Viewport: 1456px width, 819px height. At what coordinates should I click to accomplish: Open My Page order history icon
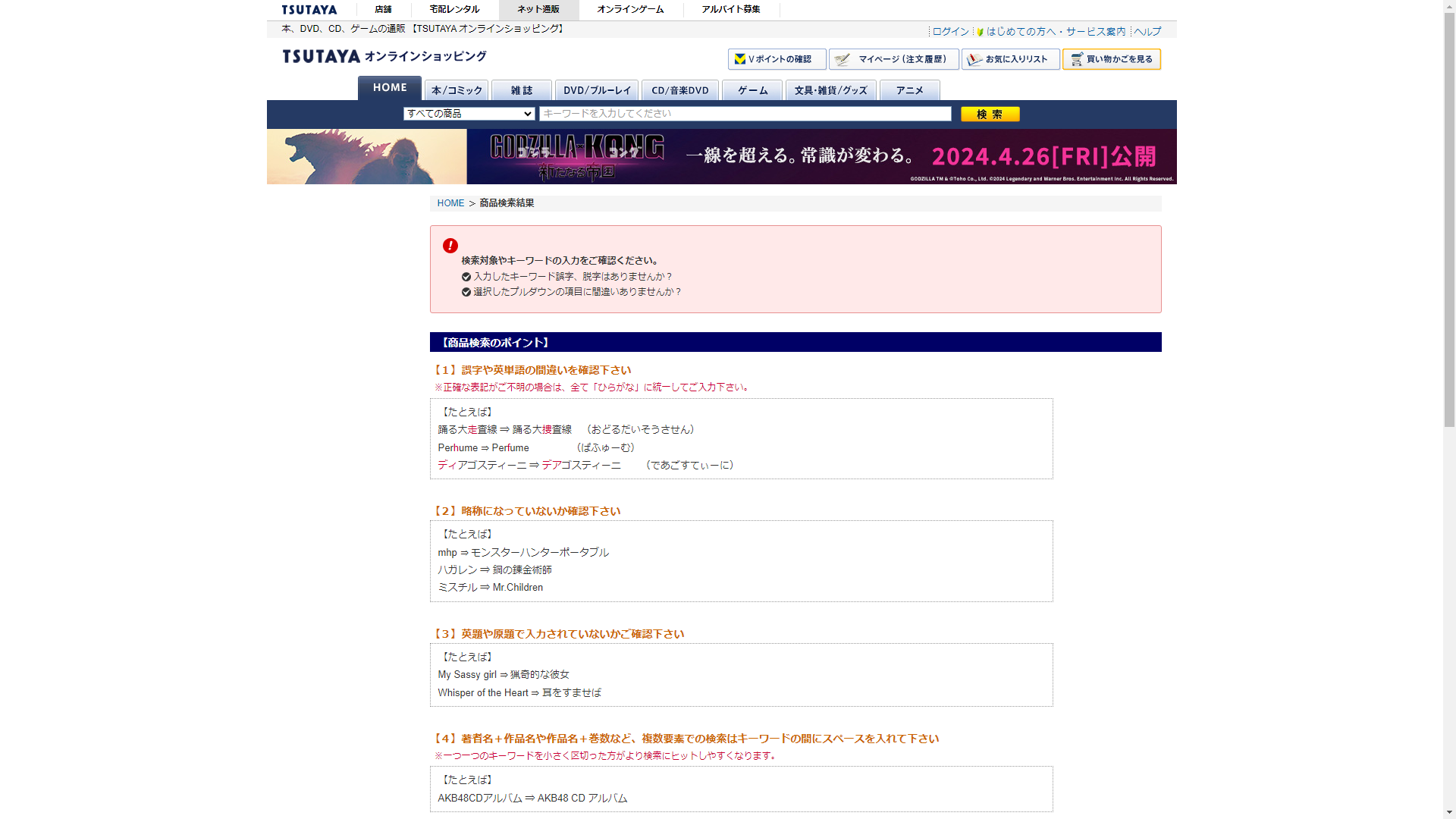(x=843, y=59)
